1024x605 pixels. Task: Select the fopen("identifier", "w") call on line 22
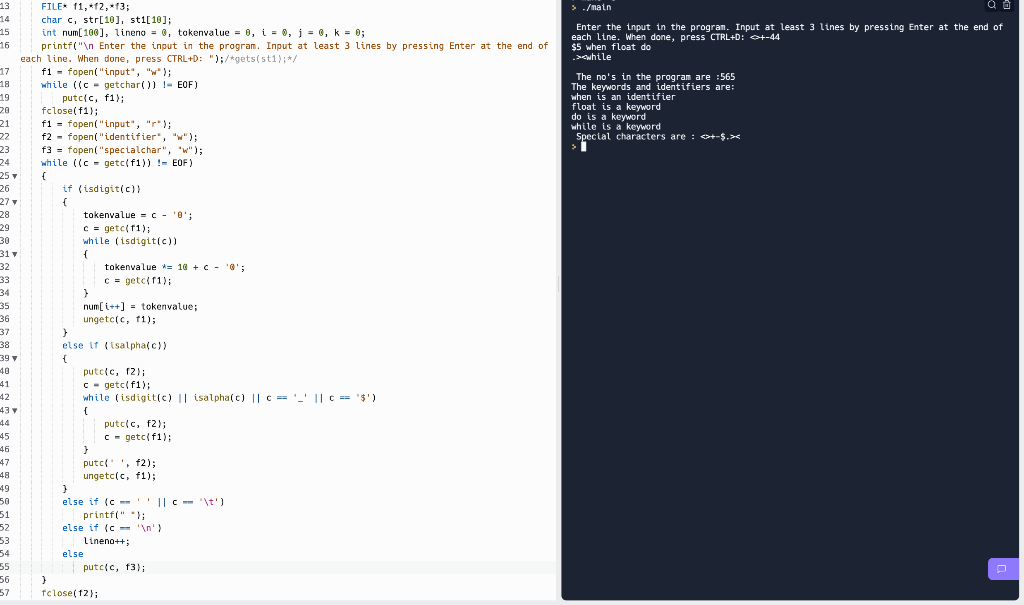pyautogui.click(x=130, y=136)
